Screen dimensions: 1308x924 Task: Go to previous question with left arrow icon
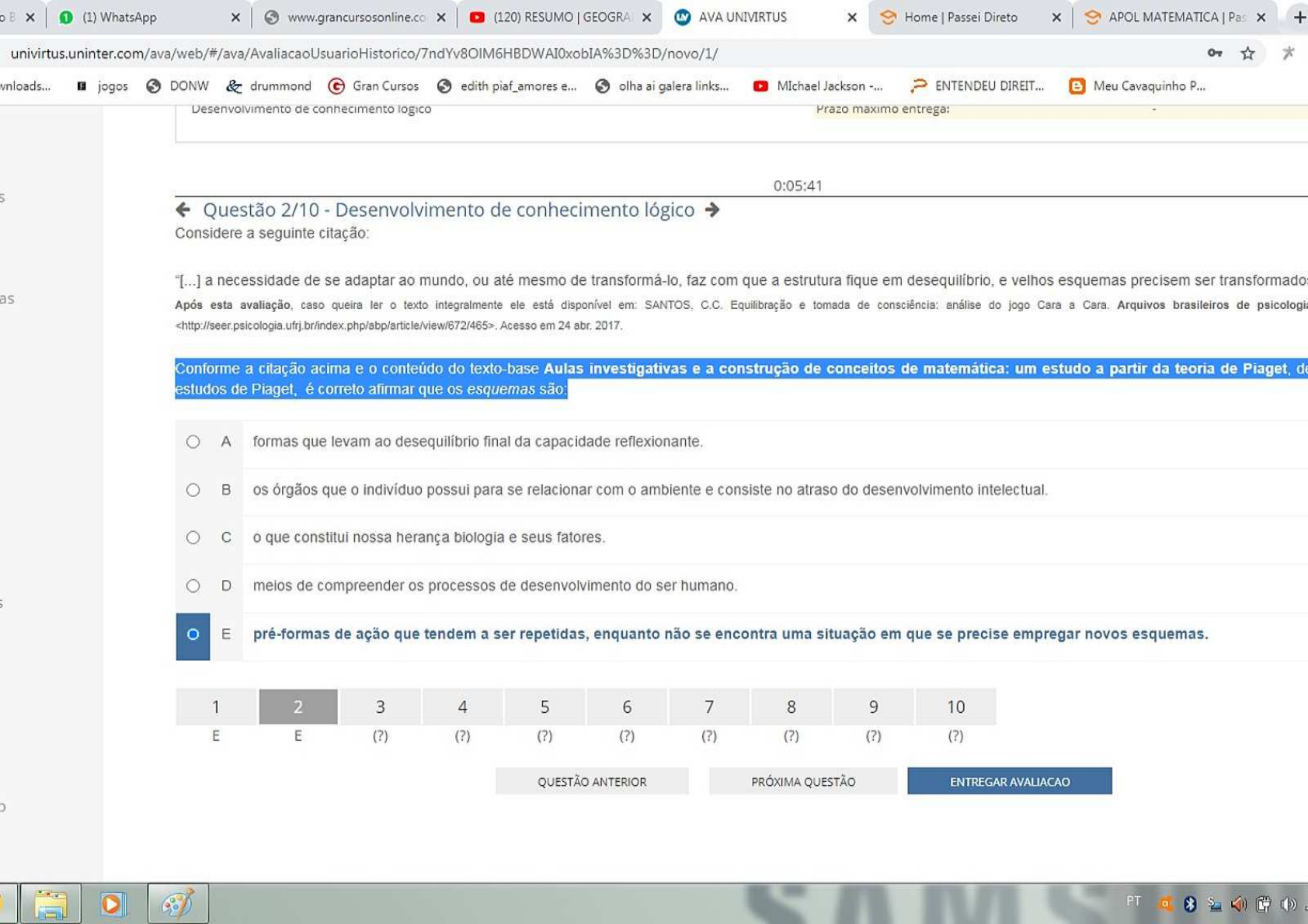(183, 210)
